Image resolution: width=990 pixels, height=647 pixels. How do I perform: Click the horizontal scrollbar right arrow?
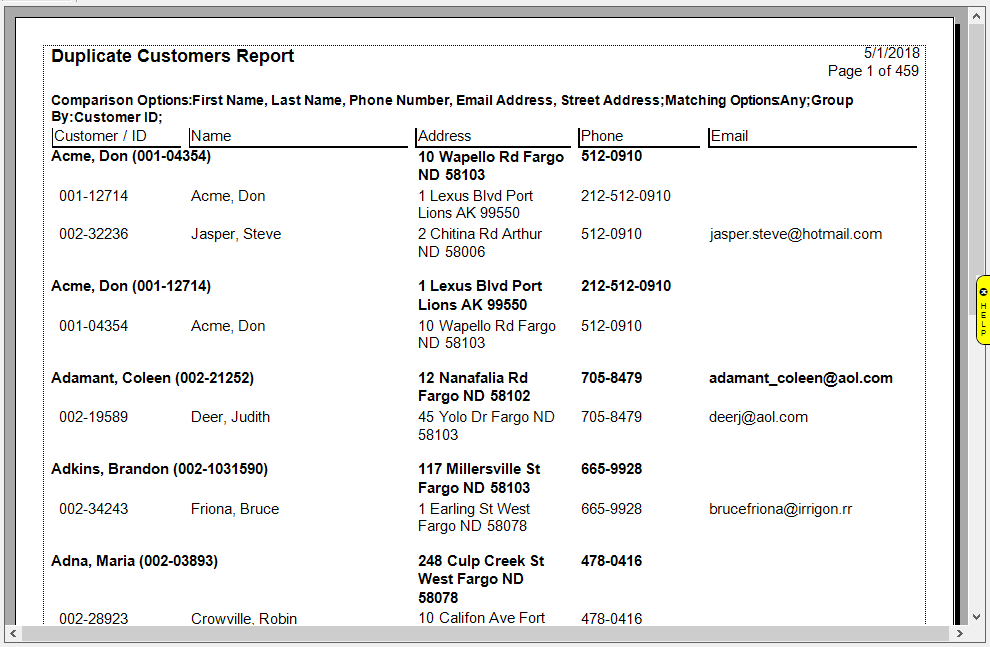[x=960, y=634]
